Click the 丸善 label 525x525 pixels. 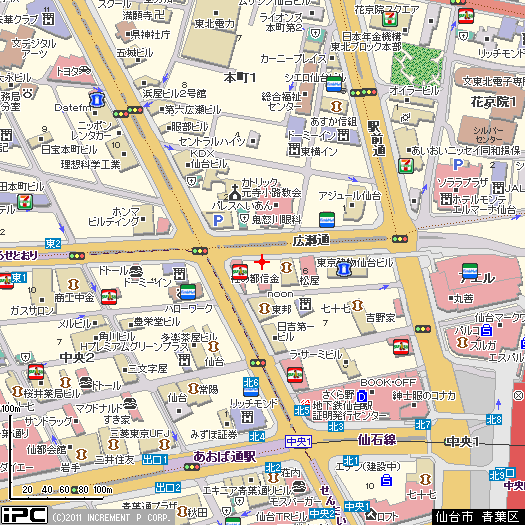[x=463, y=298]
